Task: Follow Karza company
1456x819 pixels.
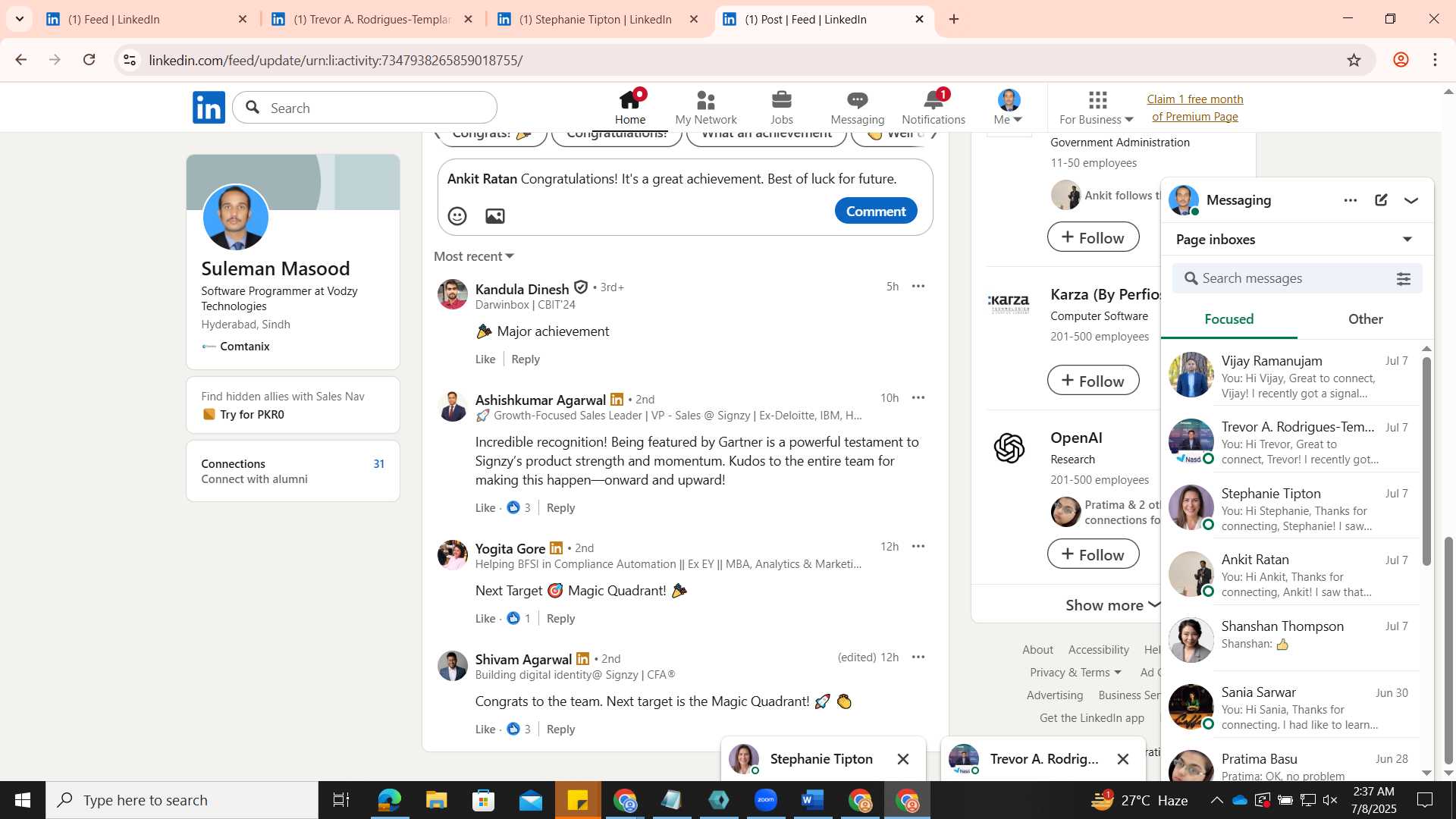Action: [1093, 381]
